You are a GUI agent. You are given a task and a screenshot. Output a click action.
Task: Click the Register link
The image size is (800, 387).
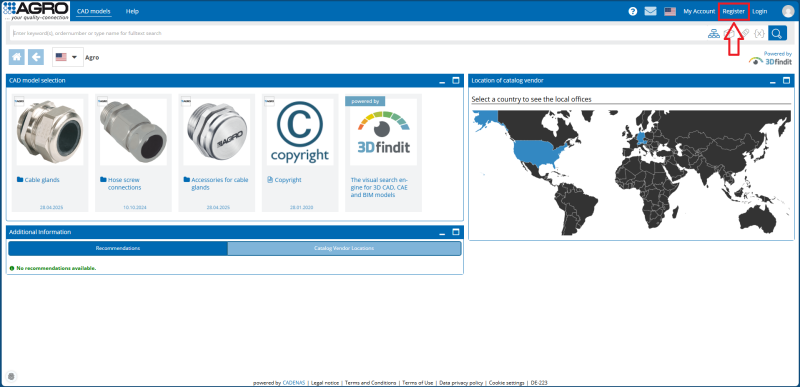[x=734, y=11]
